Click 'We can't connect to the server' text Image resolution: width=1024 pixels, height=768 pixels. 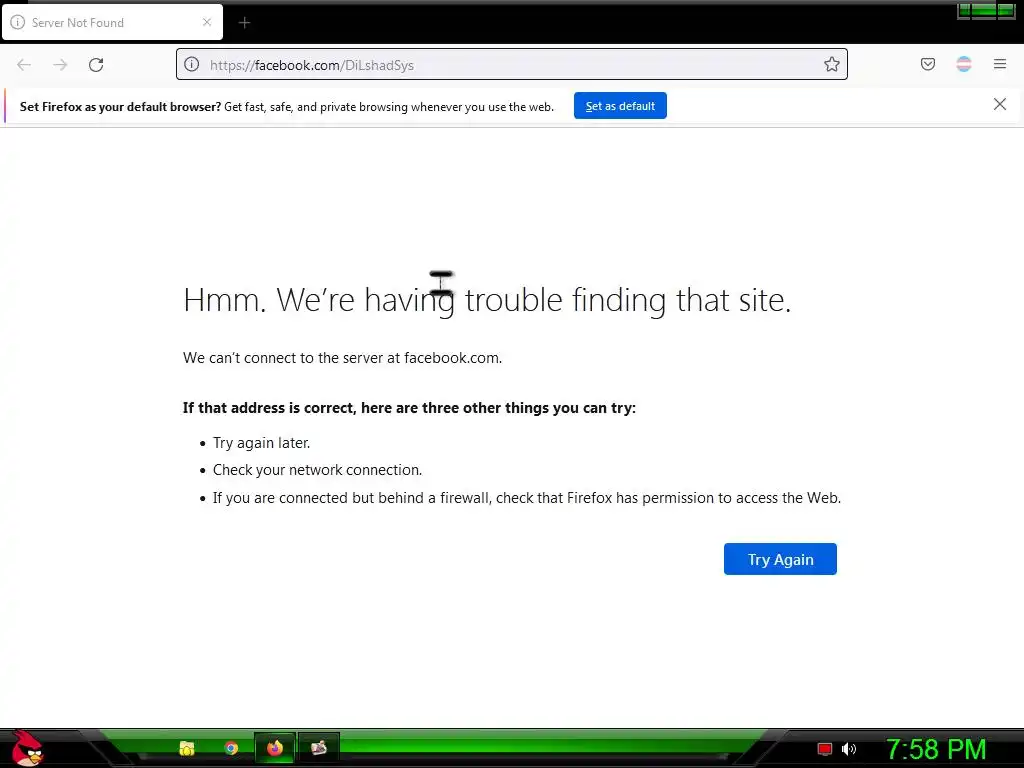click(x=342, y=358)
